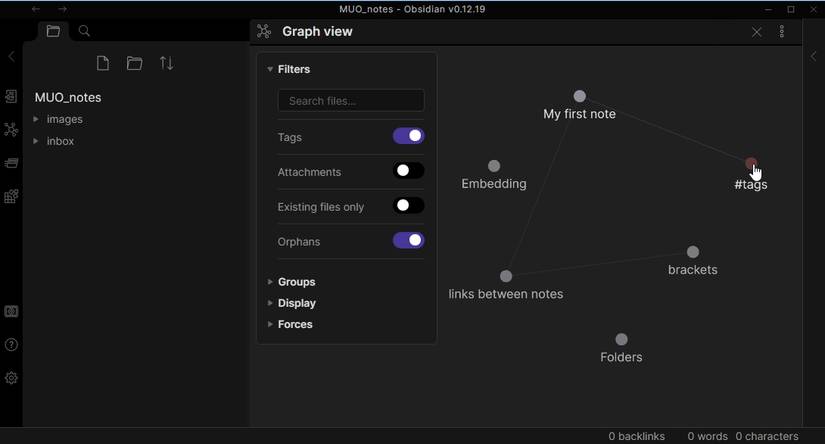This screenshot has height=444, width=825.
Task: Click 0 backlinks in status bar
Action: (x=637, y=436)
